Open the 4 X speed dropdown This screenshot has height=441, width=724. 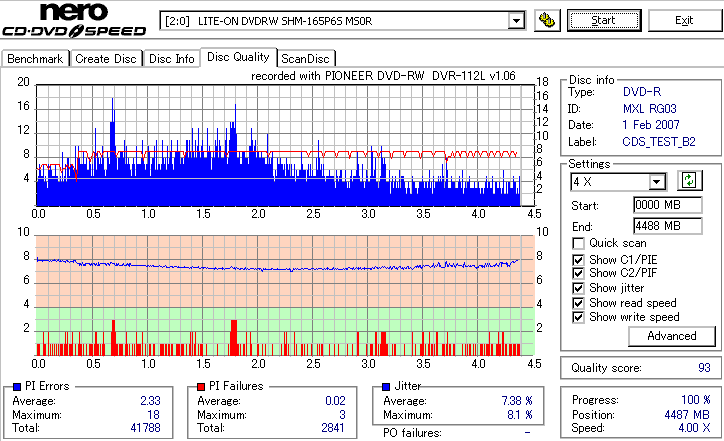(x=656, y=182)
